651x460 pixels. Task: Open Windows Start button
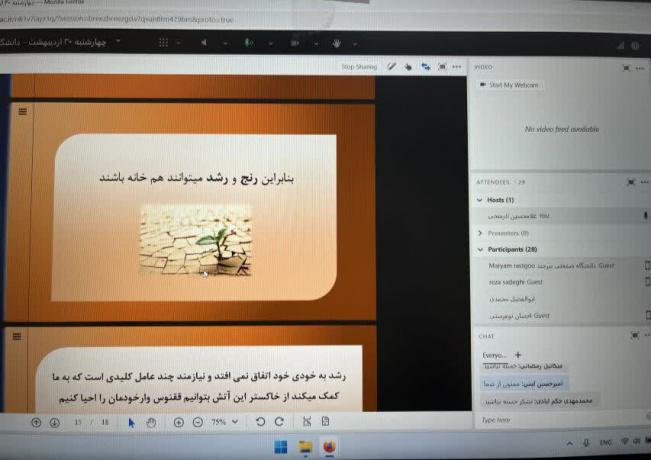(281, 447)
